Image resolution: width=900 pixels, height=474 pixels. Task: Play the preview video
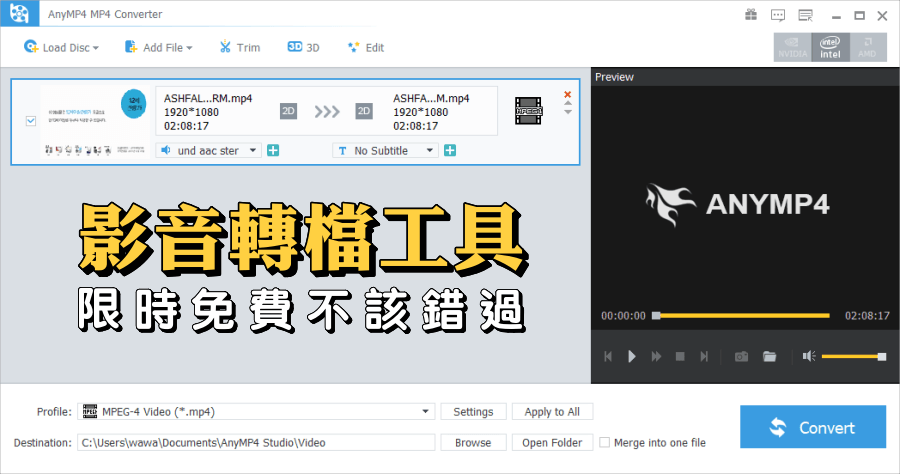click(632, 357)
